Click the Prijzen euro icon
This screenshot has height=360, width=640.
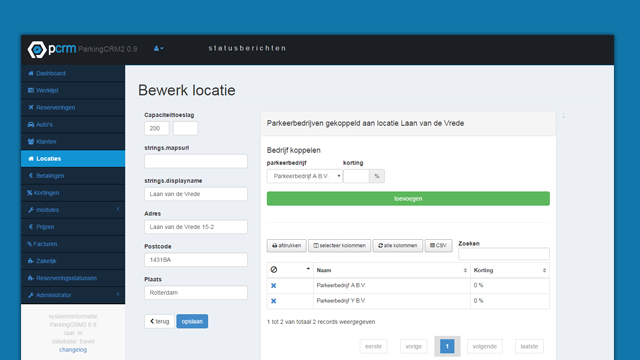click(31, 227)
